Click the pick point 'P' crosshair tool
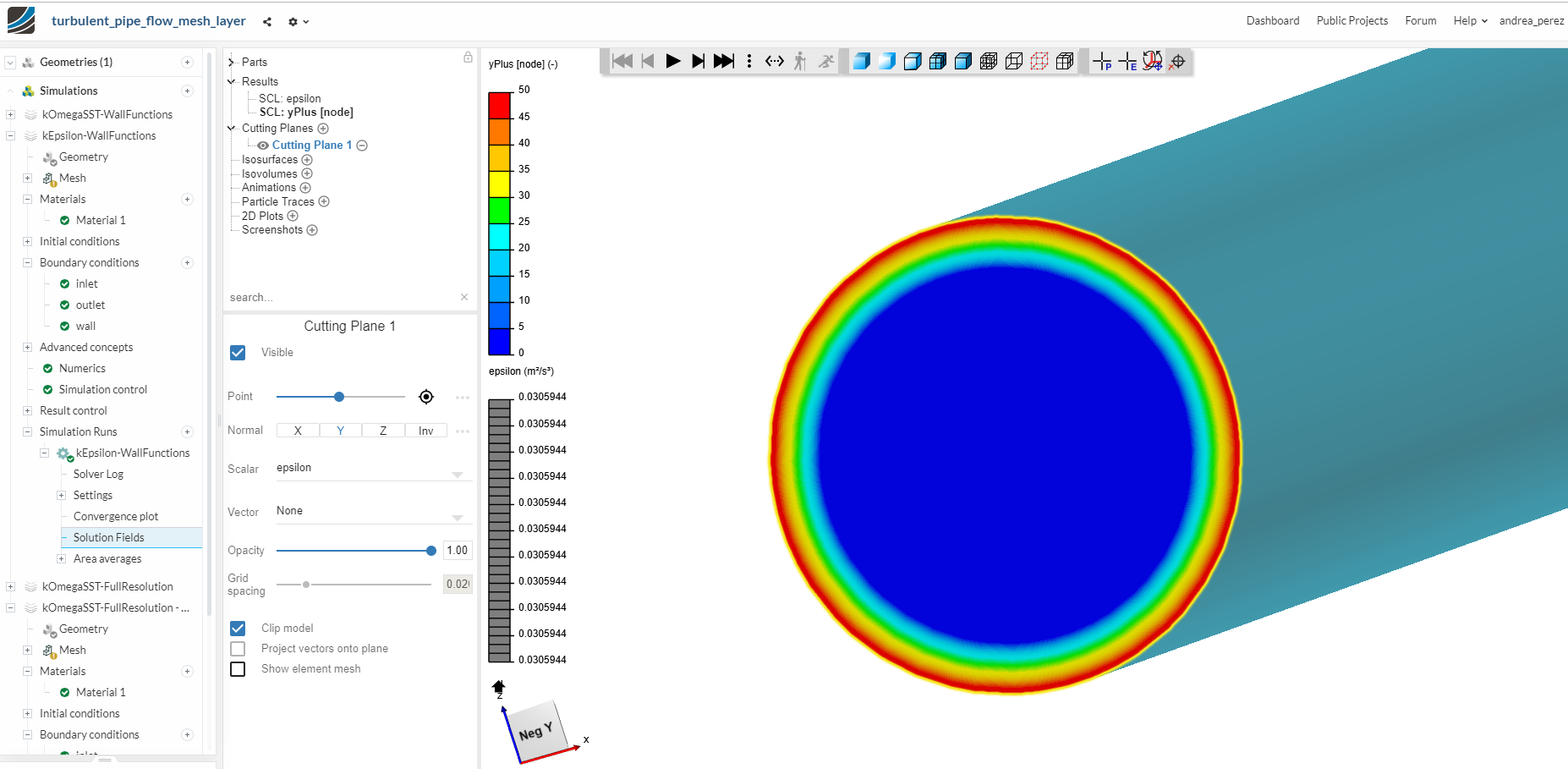1568x769 pixels. (1102, 61)
